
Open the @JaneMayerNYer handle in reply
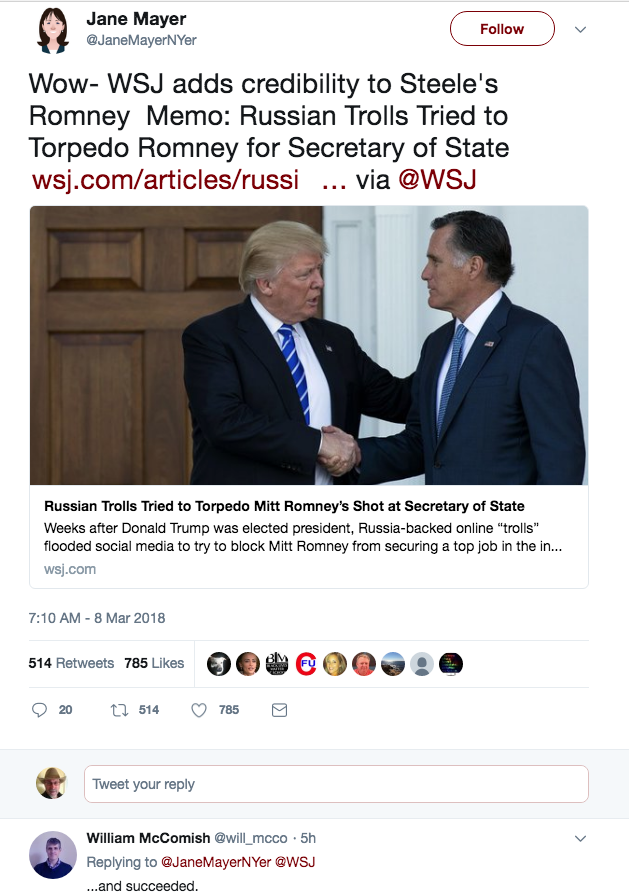pyautogui.click(x=216, y=862)
